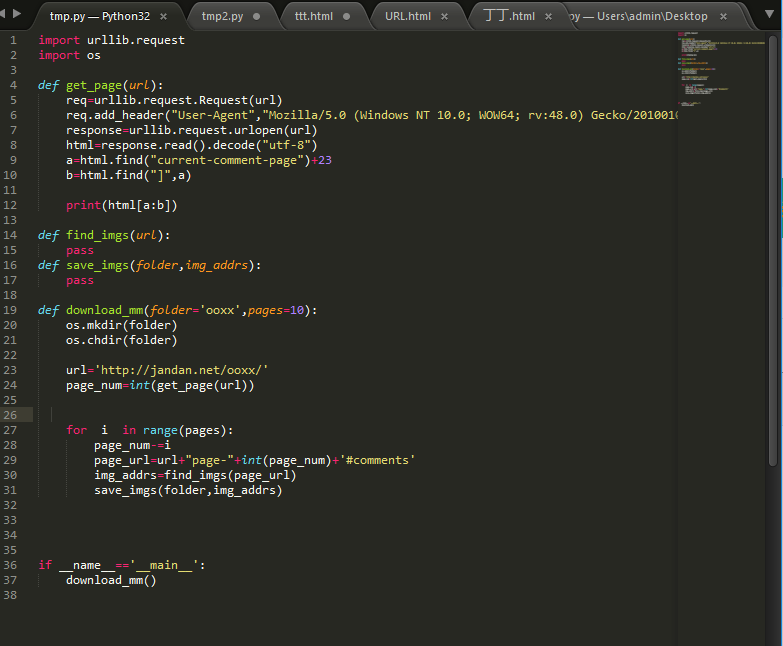Close the URL.html tab
Image resolution: width=783 pixels, height=646 pixels.
444,16
